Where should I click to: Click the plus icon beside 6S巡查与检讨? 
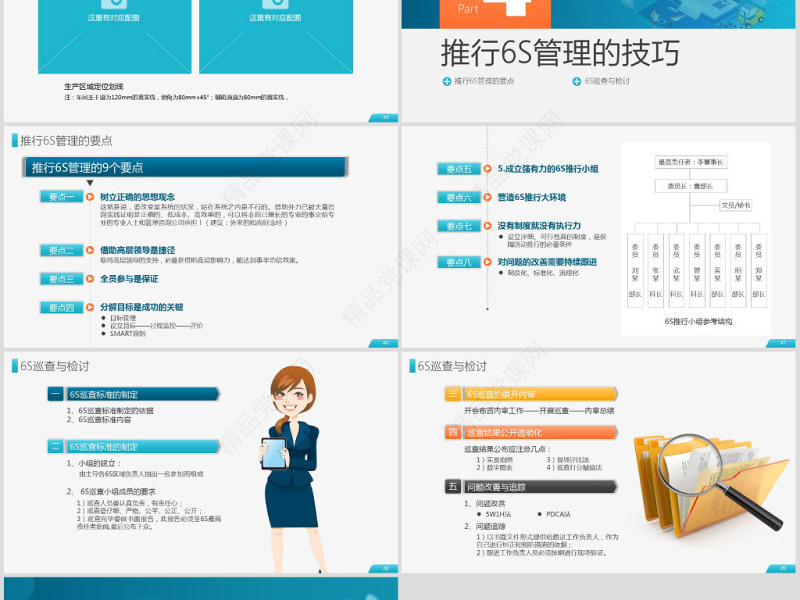coord(576,80)
